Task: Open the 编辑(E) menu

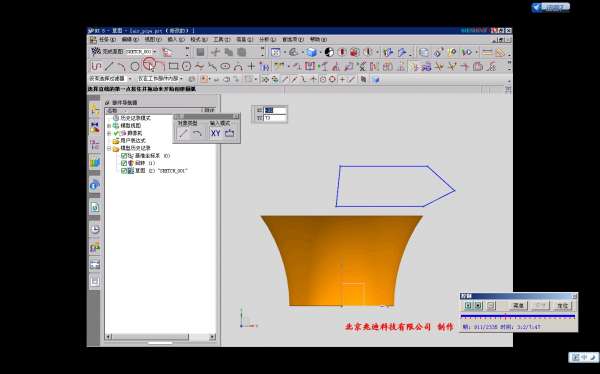Action: (130, 39)
